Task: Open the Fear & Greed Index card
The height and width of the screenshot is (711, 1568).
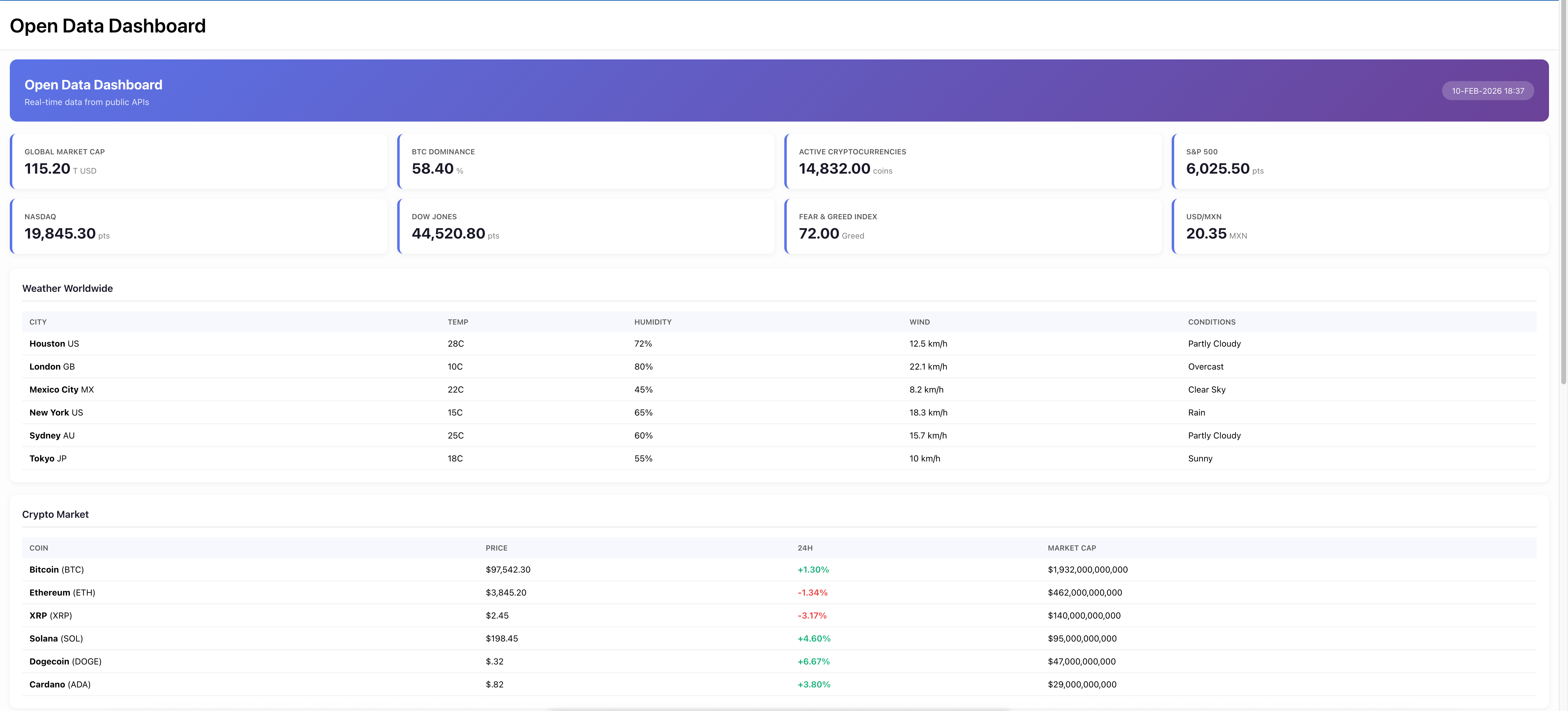Action: tap(973, 227)
